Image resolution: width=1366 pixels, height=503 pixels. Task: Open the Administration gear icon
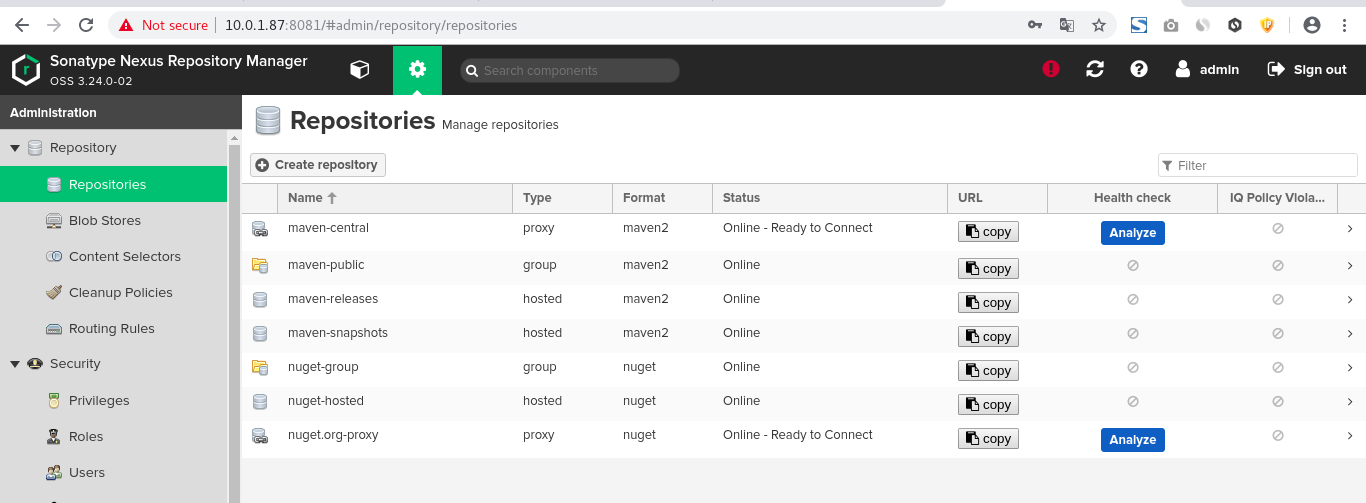tap(417, 70)
